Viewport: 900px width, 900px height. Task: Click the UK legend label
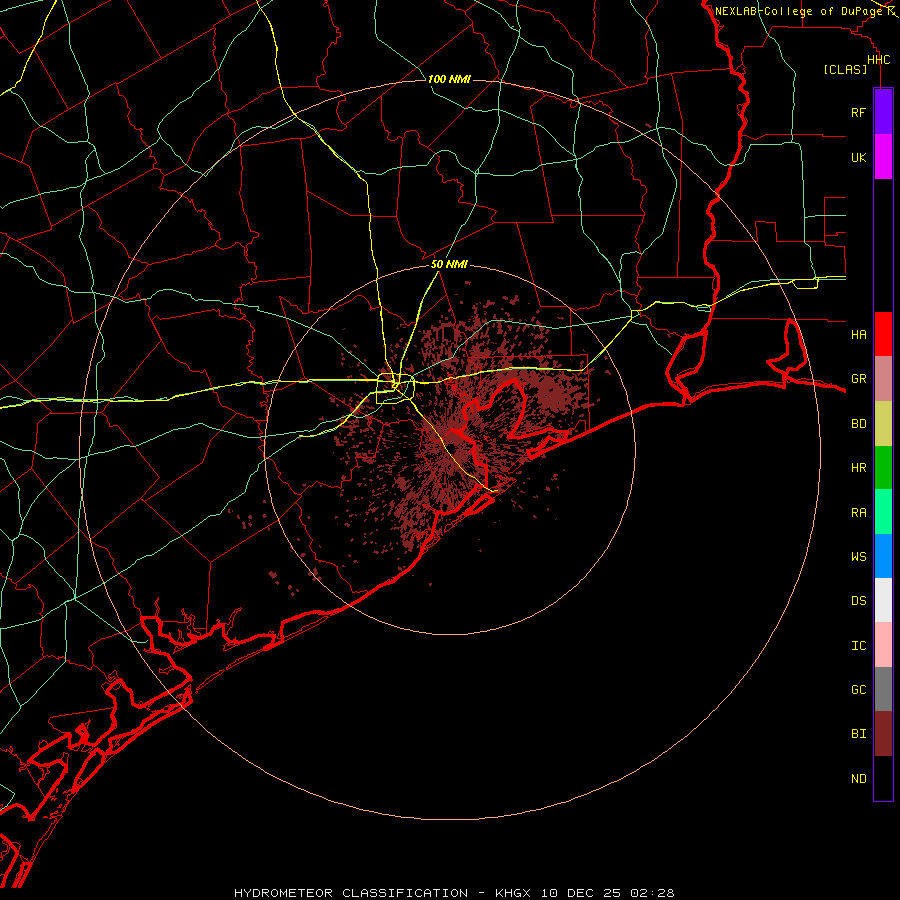click(x=858, y=157)
